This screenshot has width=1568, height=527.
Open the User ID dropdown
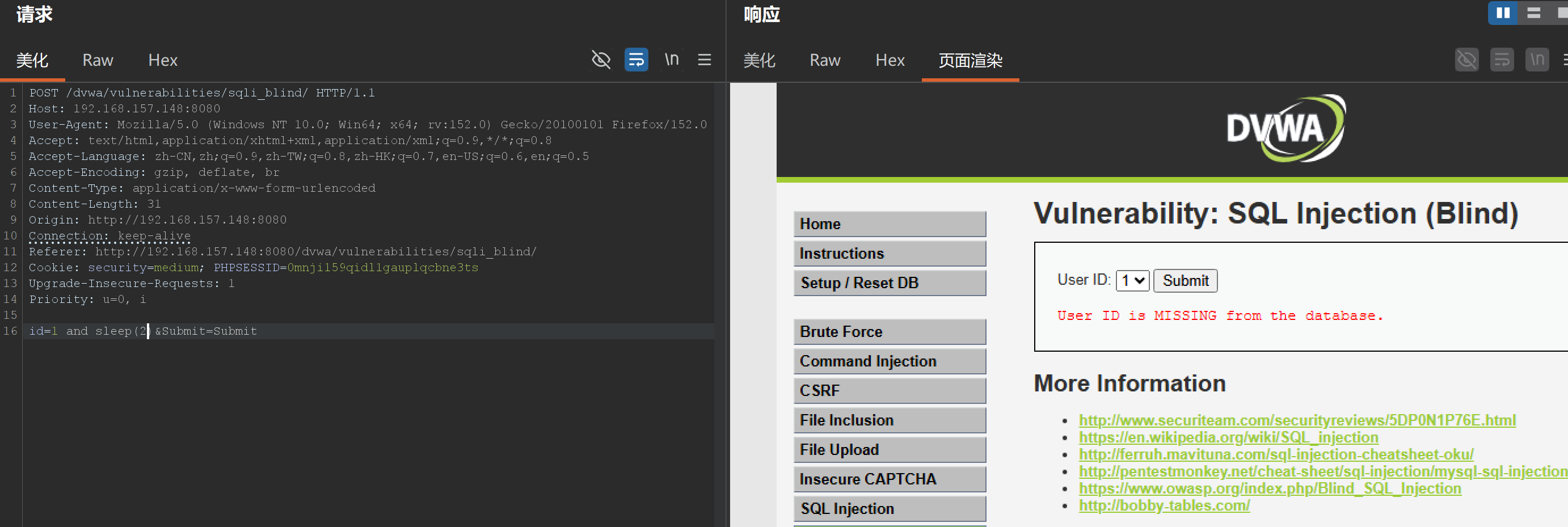(x=1133, y=281)
